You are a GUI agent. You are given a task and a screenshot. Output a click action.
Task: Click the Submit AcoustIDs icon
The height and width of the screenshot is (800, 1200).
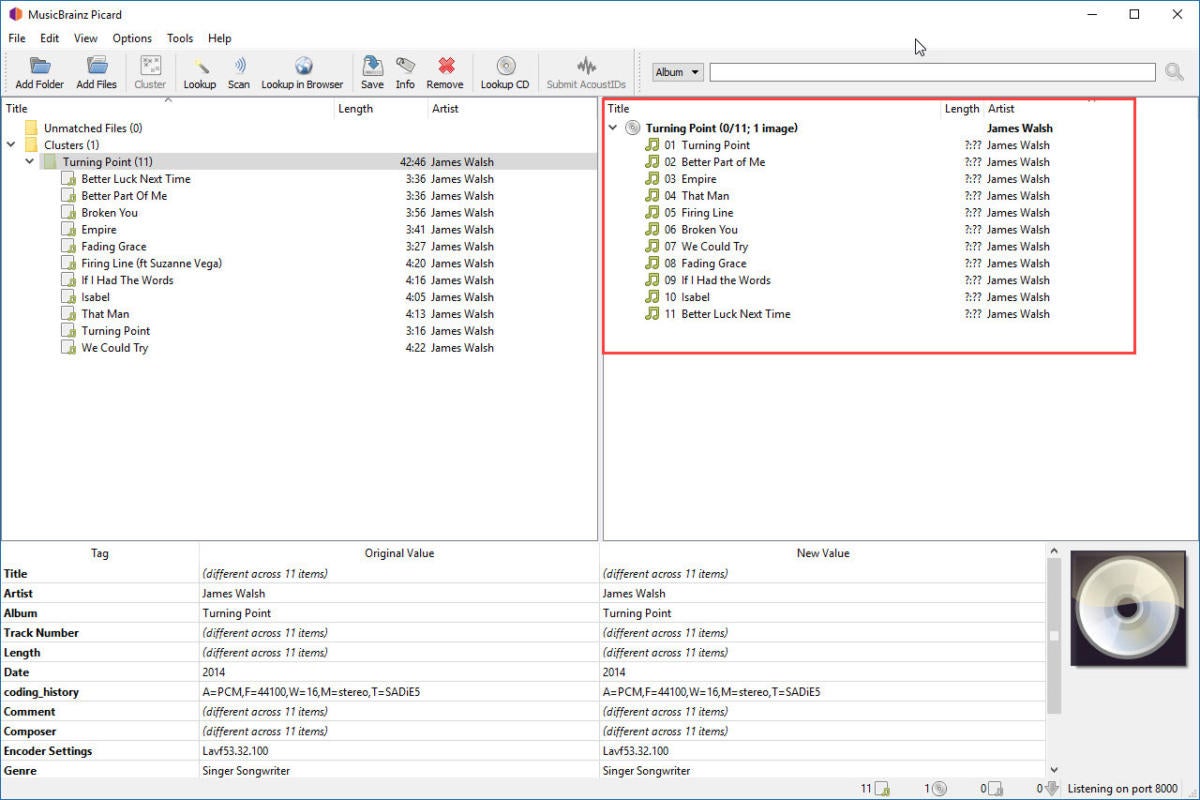[x=586, y=66]
